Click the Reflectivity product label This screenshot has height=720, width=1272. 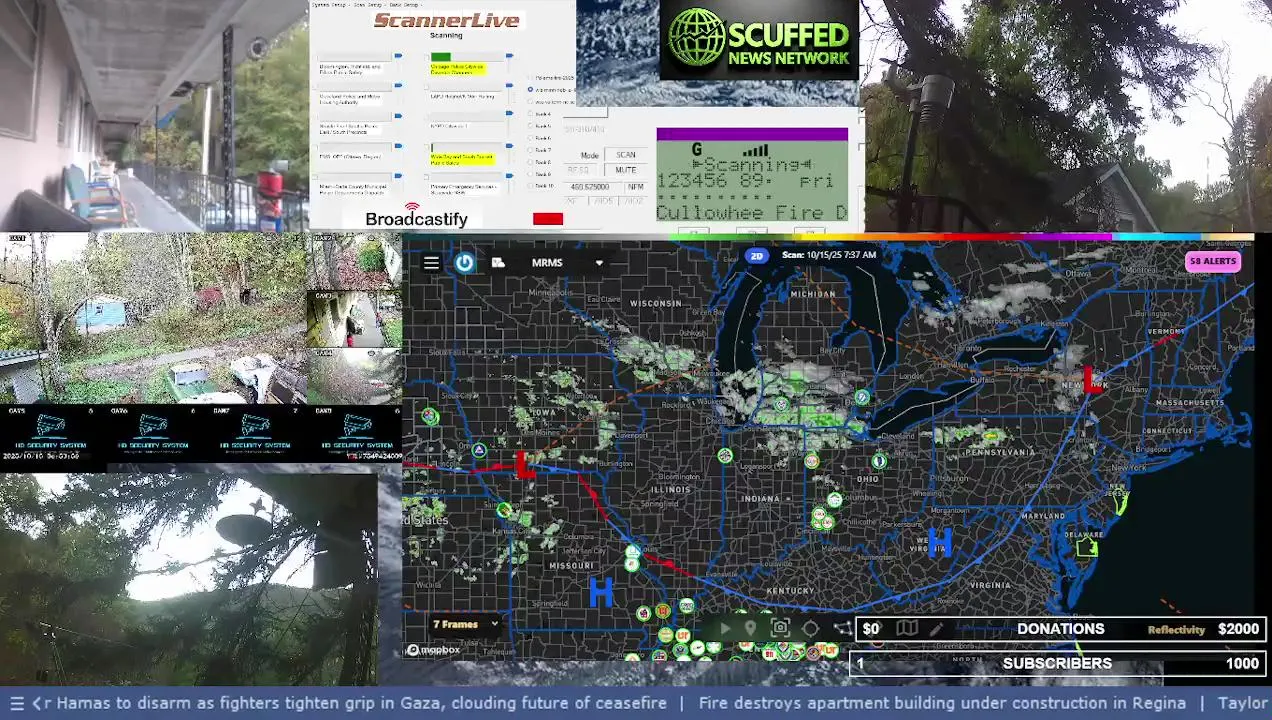click(1176, 629)
